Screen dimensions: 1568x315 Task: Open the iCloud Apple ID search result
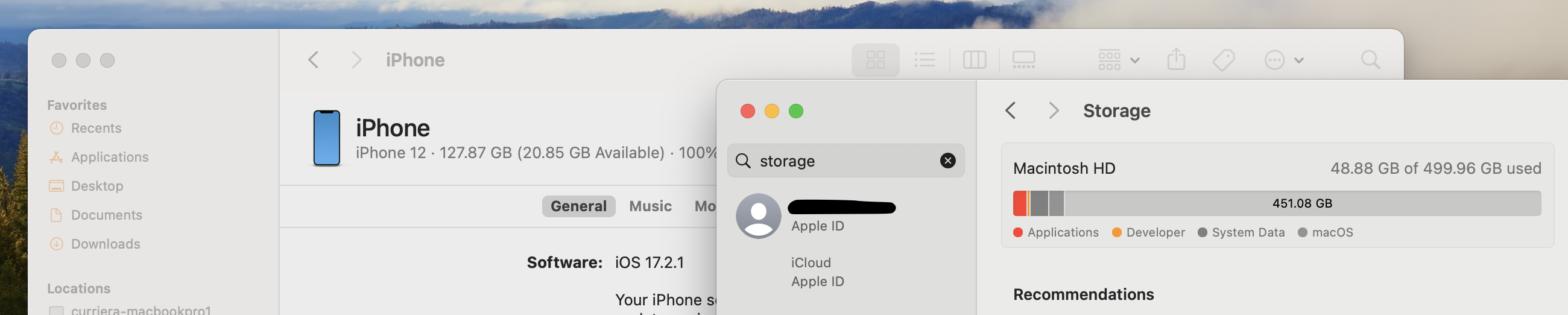click(x=817, y=272)
